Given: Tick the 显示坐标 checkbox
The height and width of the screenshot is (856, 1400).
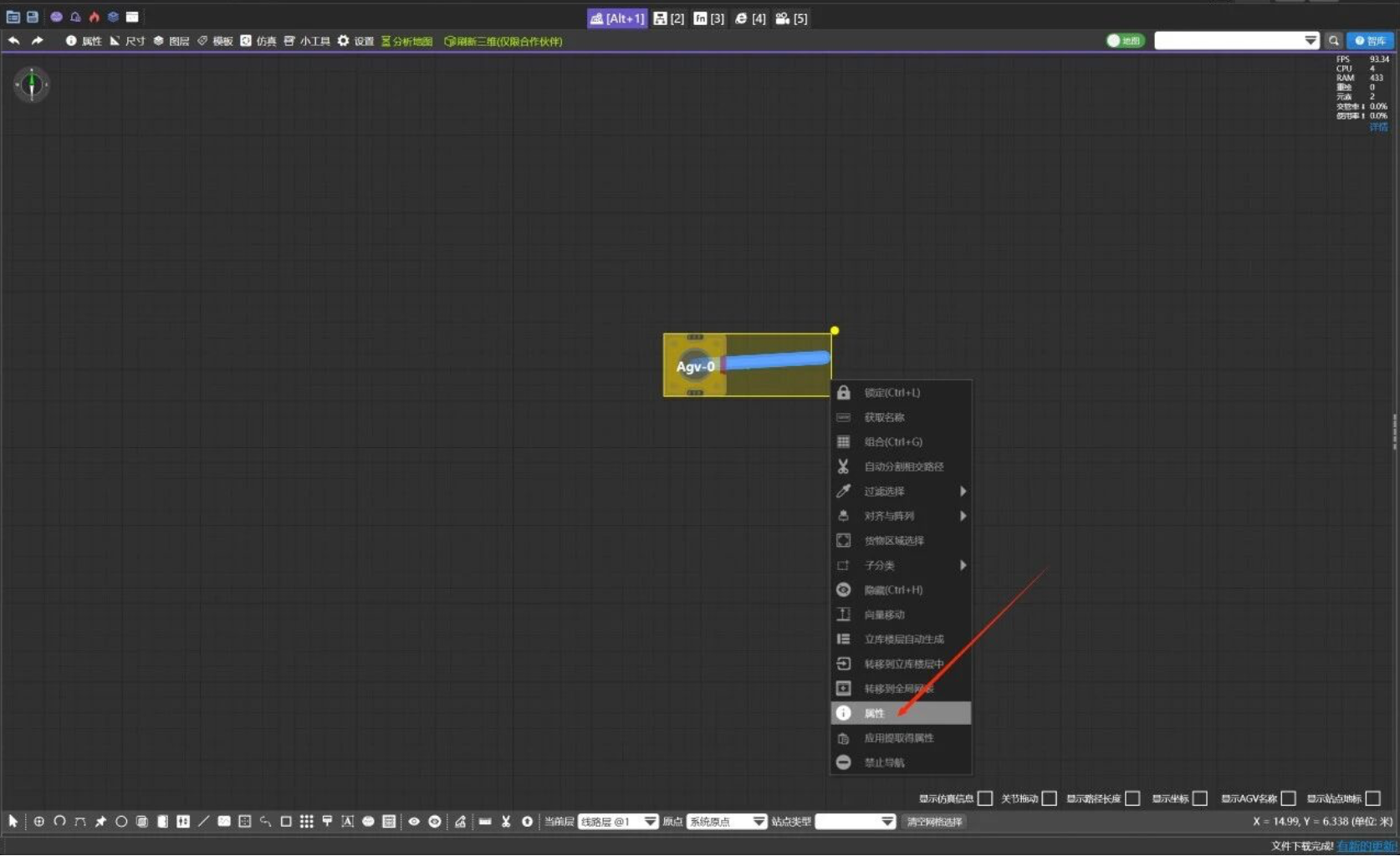Looking at the screenshot, I should point(1200,798).
